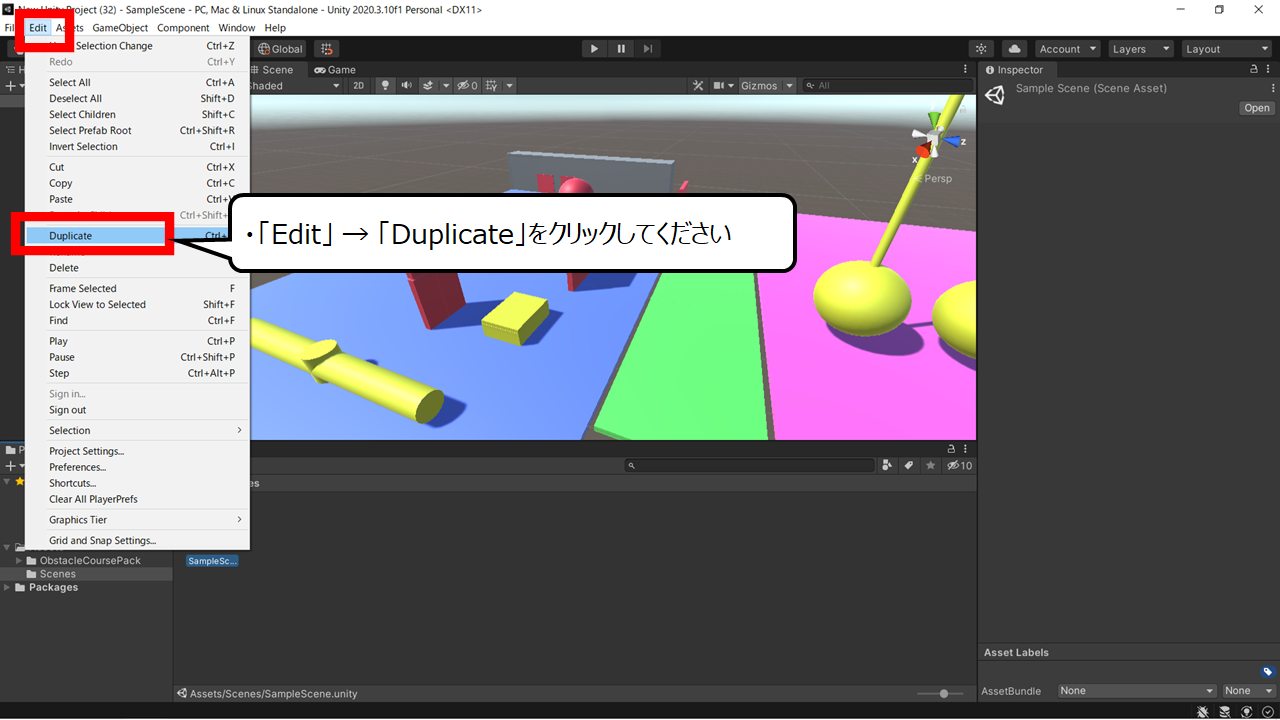1280x720 pixels.
Task: Expand the Graphics Tier submenu
Action: click(x=137, y=520)
